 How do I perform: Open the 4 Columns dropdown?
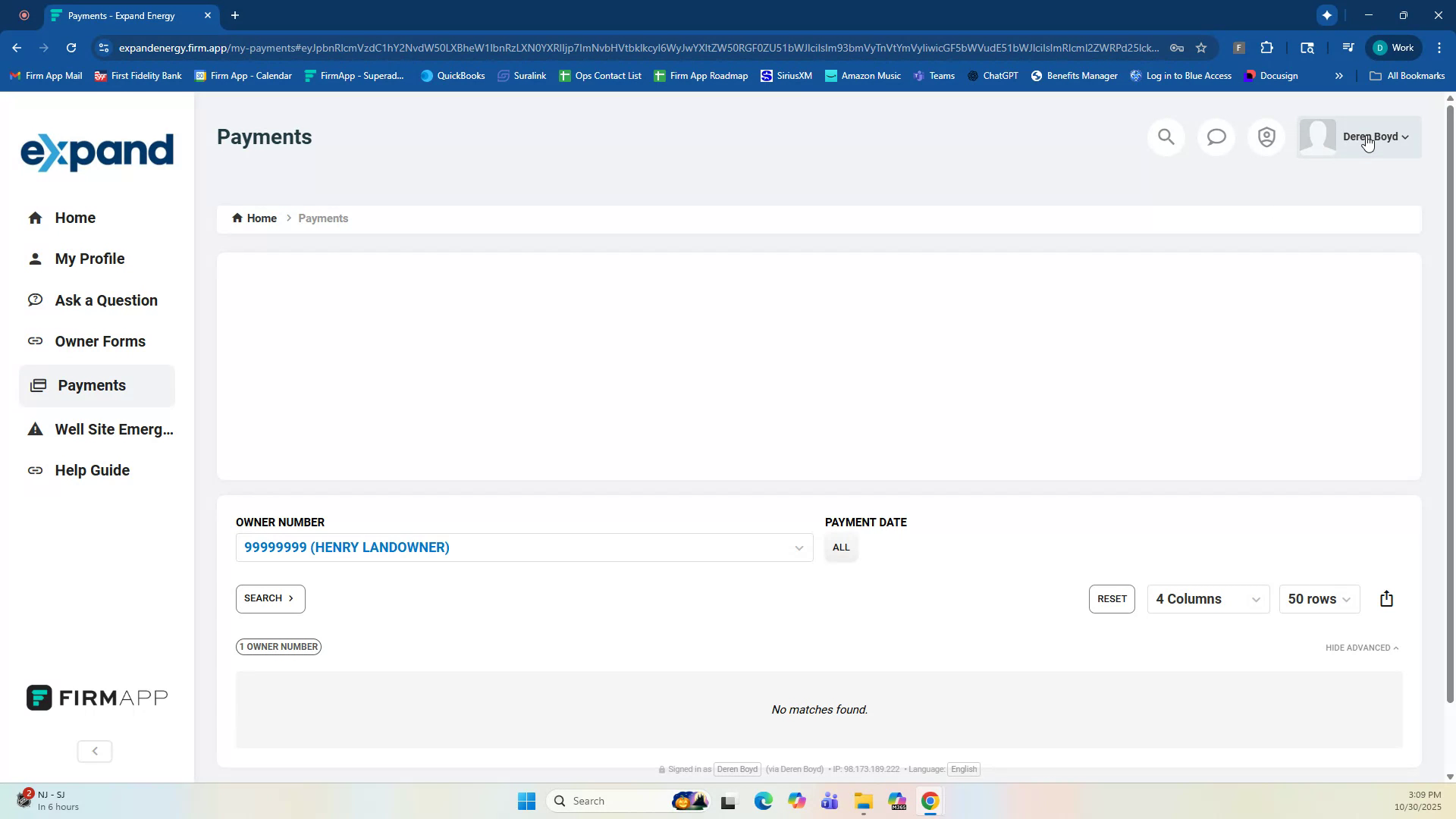(x=1207, y=598)
